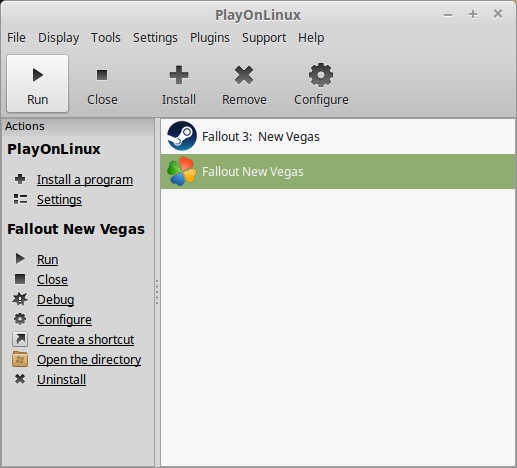Screen dimensions: 517x468
Task: Click the Remove X icon in the toolbar
Action: 244,75
